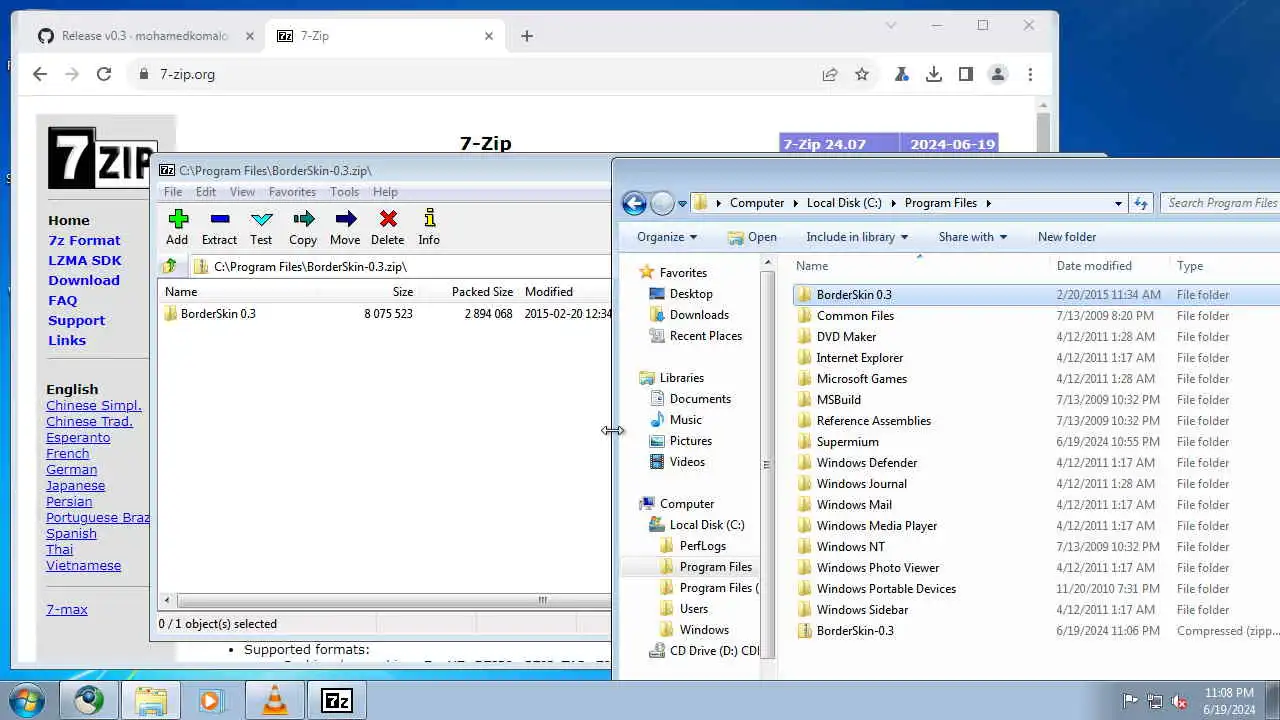Open the View menu in 7-Zip
Screen dimensions: 1280x720
point(242,192)
